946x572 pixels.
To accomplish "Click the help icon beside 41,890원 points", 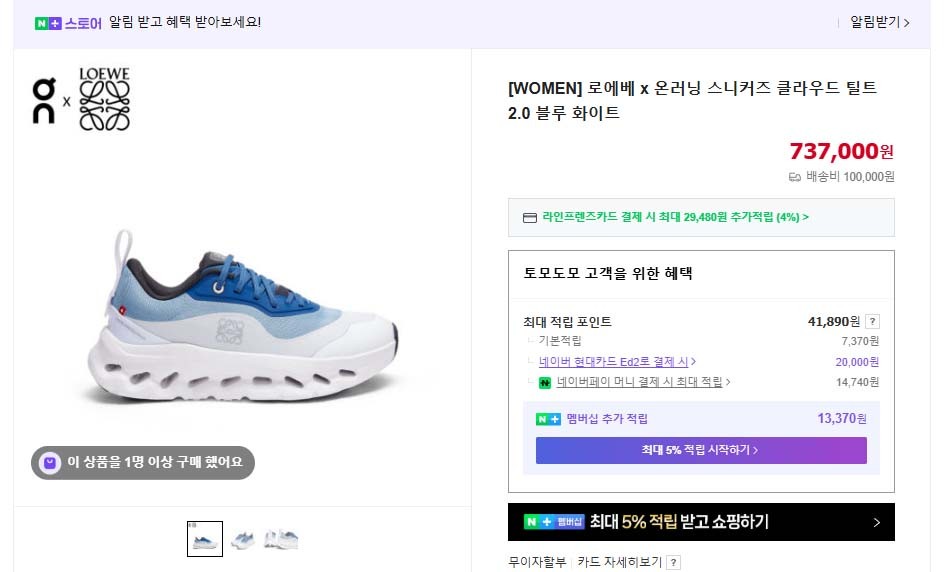I will [x=872, y=322].
